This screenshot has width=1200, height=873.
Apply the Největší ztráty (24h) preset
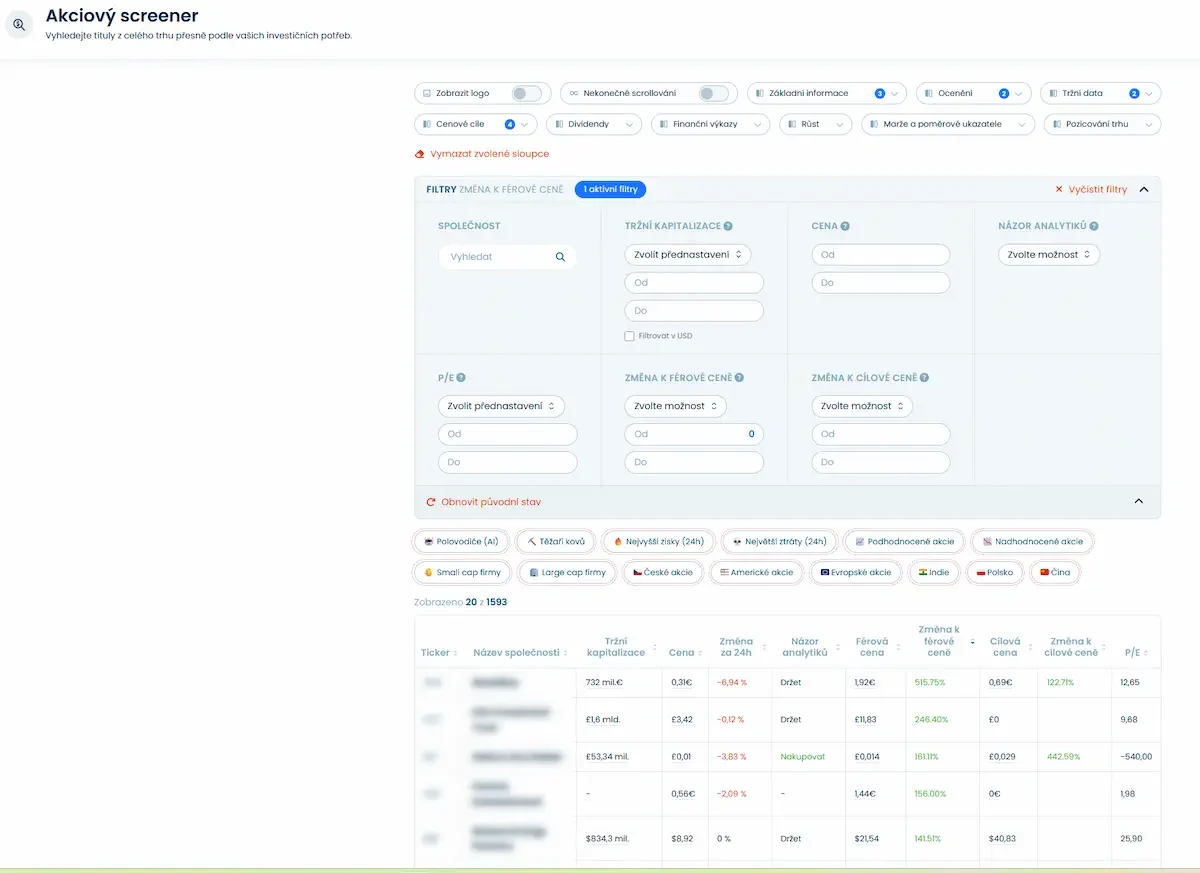pyautogui.click(x=778, y=542)
